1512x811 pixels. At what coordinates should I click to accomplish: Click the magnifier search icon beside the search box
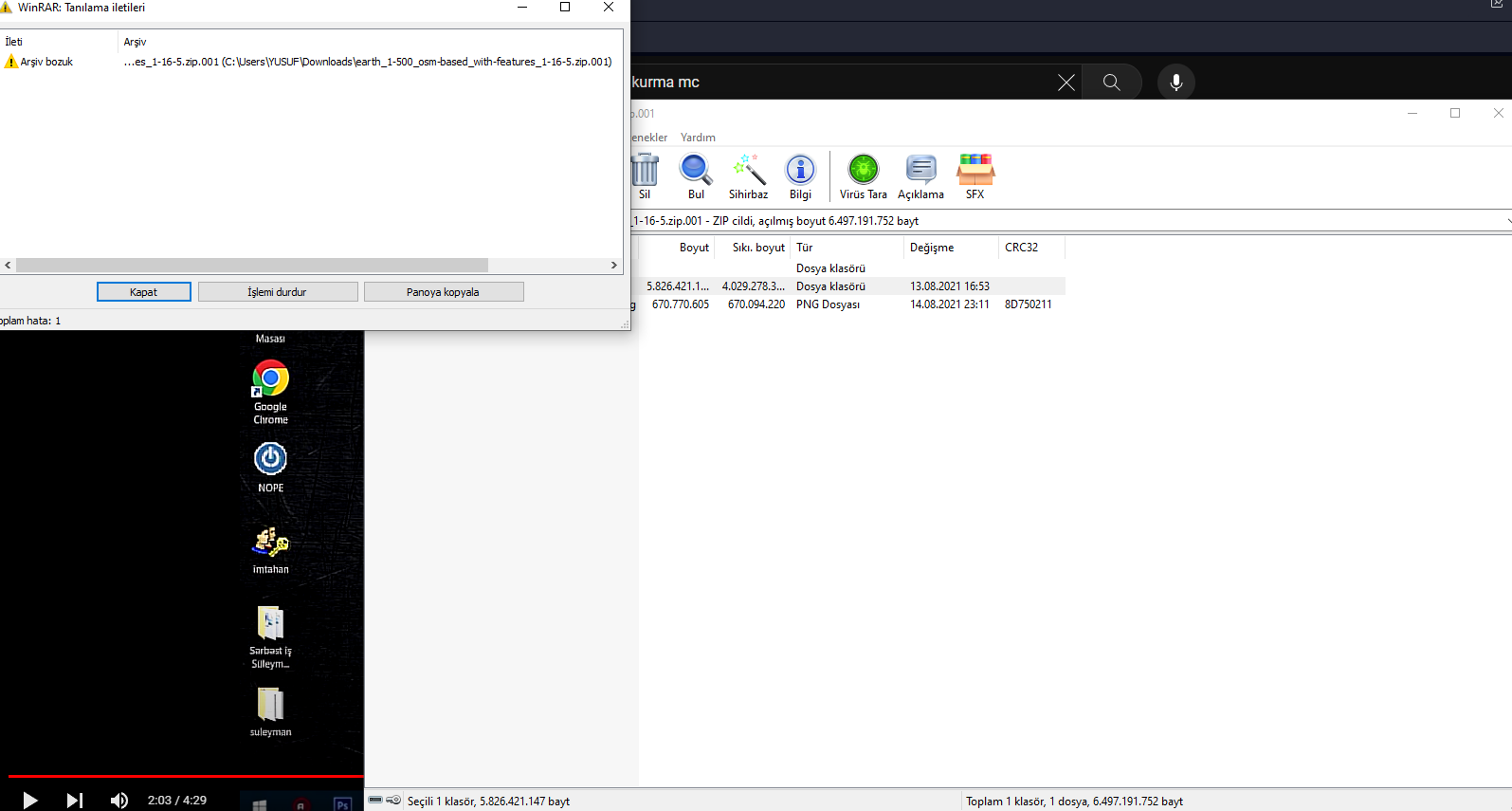click(1112, 83)
